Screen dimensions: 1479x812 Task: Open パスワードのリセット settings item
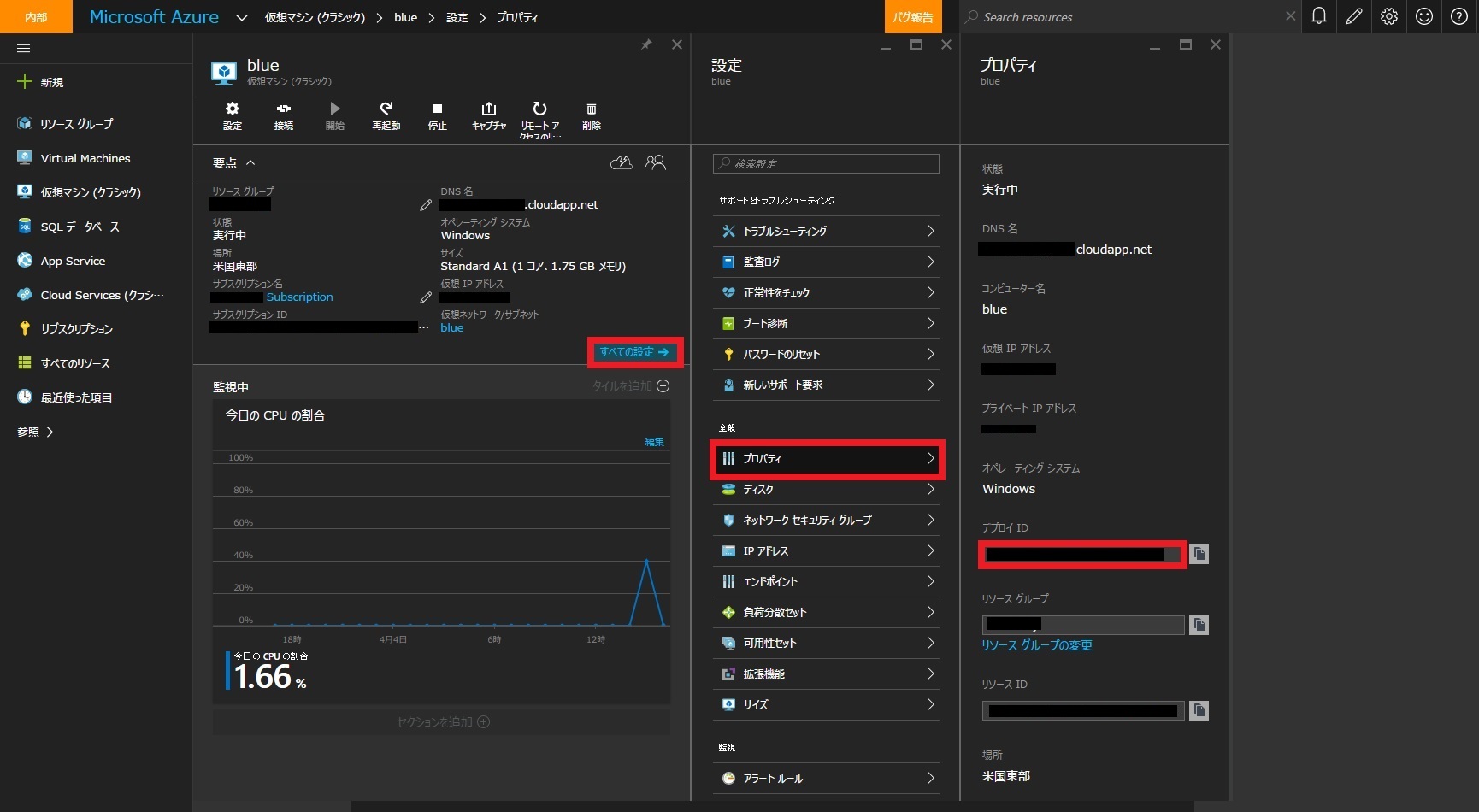(x=826, y=354)
